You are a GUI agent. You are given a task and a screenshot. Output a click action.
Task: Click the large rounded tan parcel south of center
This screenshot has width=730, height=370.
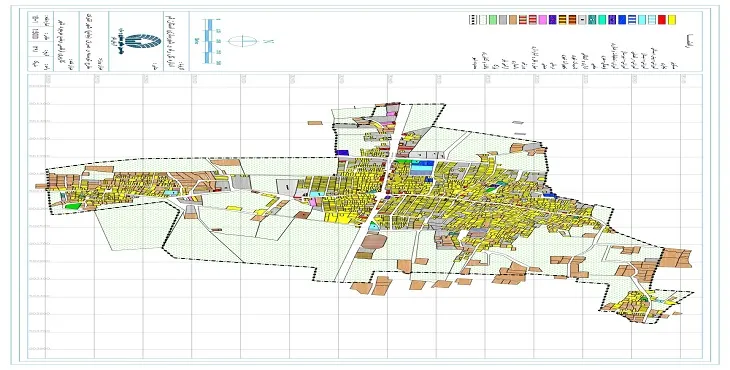click(374, 241)
